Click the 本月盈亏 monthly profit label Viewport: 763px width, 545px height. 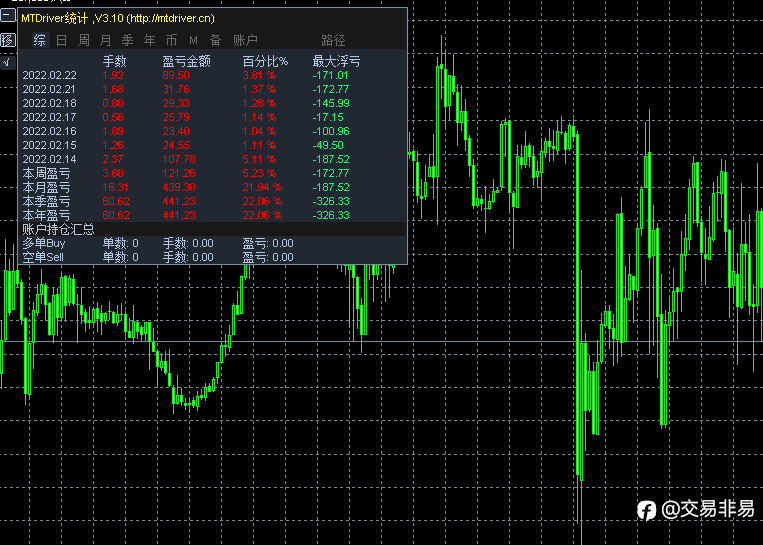coord(46,187)
